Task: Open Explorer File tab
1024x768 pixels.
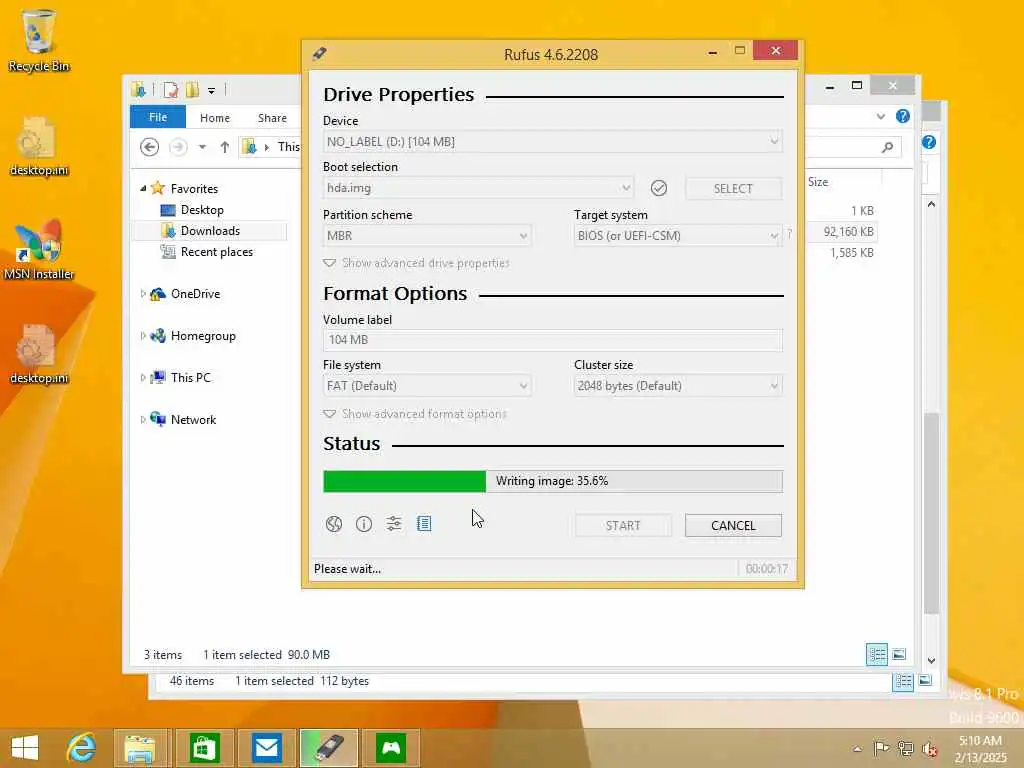Action: pos(157,117)
